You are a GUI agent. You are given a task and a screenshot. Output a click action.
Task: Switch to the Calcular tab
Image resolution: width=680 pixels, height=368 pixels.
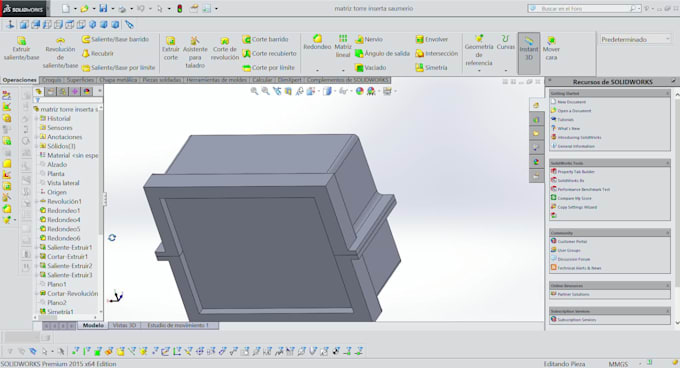coord(262,80)
